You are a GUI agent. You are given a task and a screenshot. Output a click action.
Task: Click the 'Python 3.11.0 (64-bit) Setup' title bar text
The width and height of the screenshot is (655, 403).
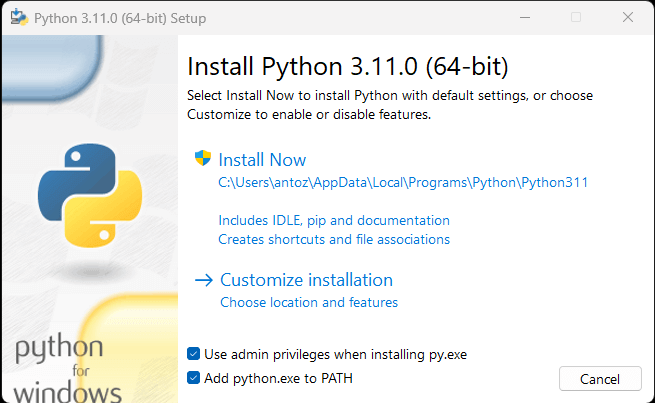[x=120, y=18]
